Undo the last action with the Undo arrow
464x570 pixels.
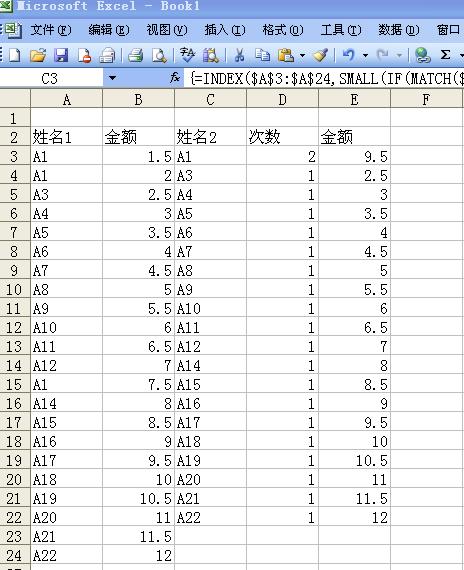[x=349, y=56]
